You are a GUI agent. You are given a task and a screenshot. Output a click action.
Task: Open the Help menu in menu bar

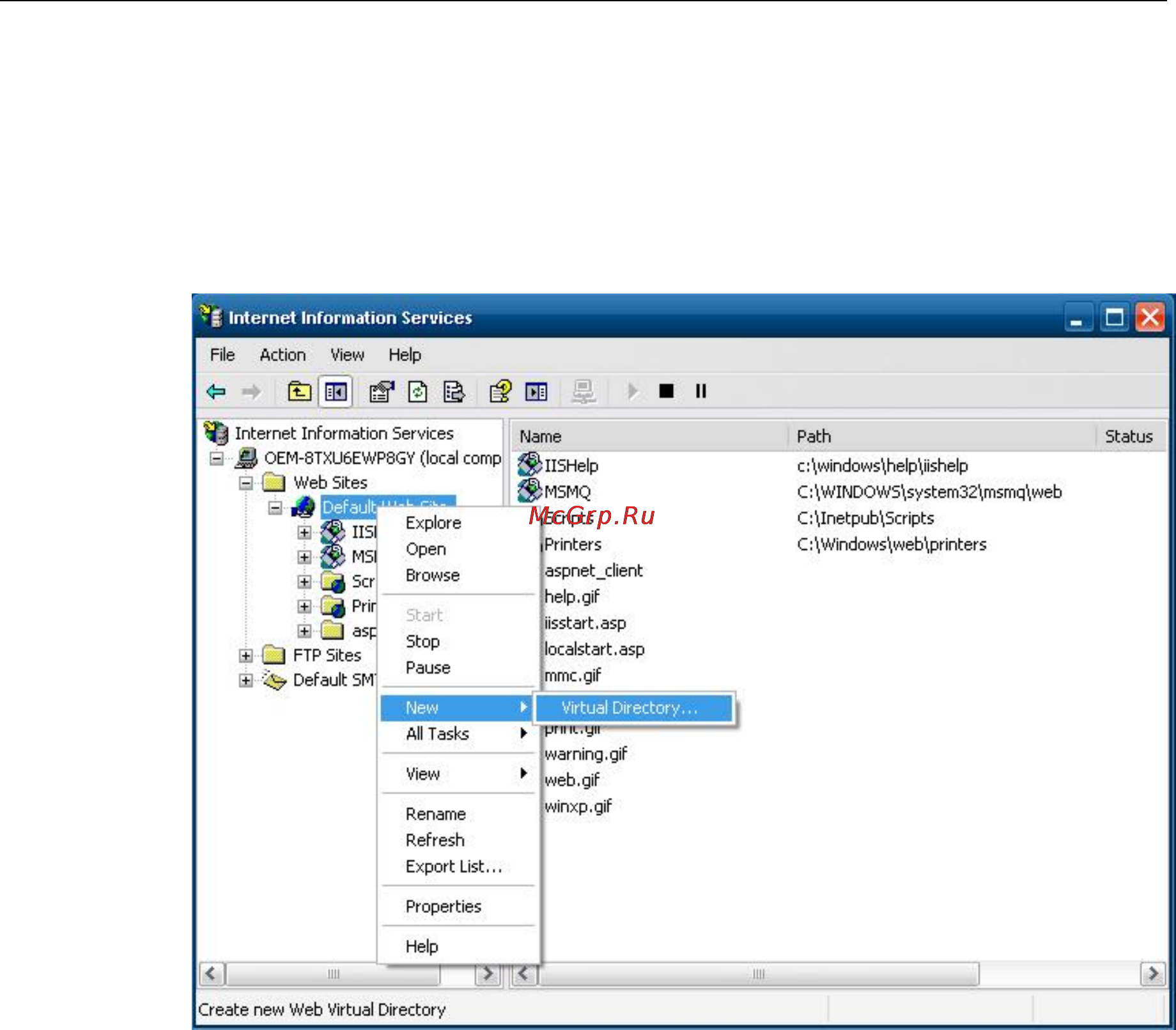pyautogui.click(x=405, y=355)
